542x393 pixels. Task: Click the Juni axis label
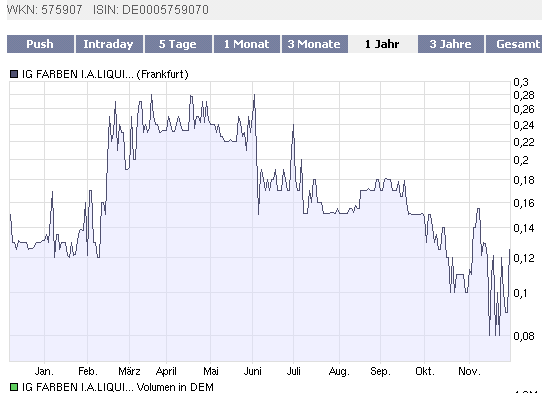pos(253,372)
